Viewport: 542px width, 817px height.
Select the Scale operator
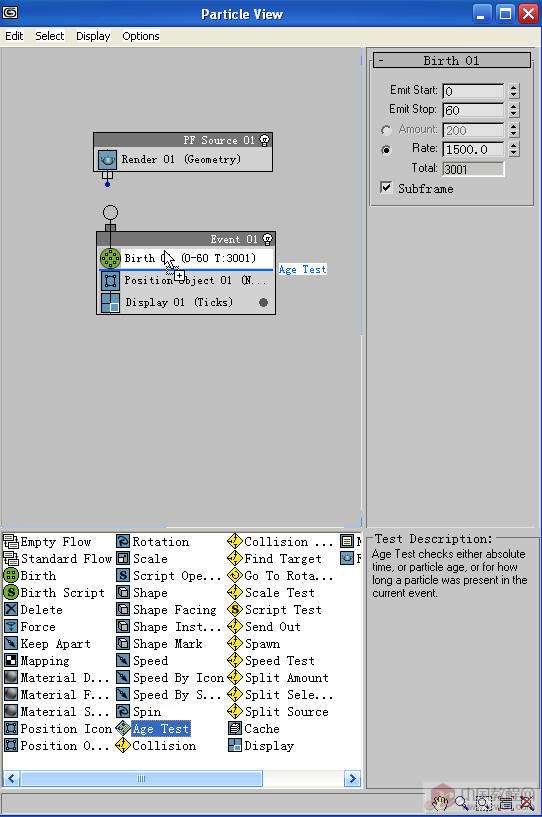tap(142, 559)
